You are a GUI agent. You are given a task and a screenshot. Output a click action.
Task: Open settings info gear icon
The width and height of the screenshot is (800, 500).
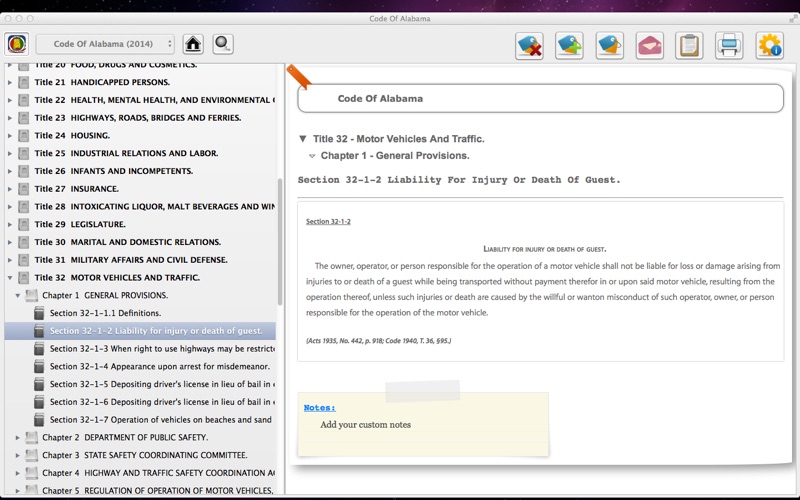[769, 46]
